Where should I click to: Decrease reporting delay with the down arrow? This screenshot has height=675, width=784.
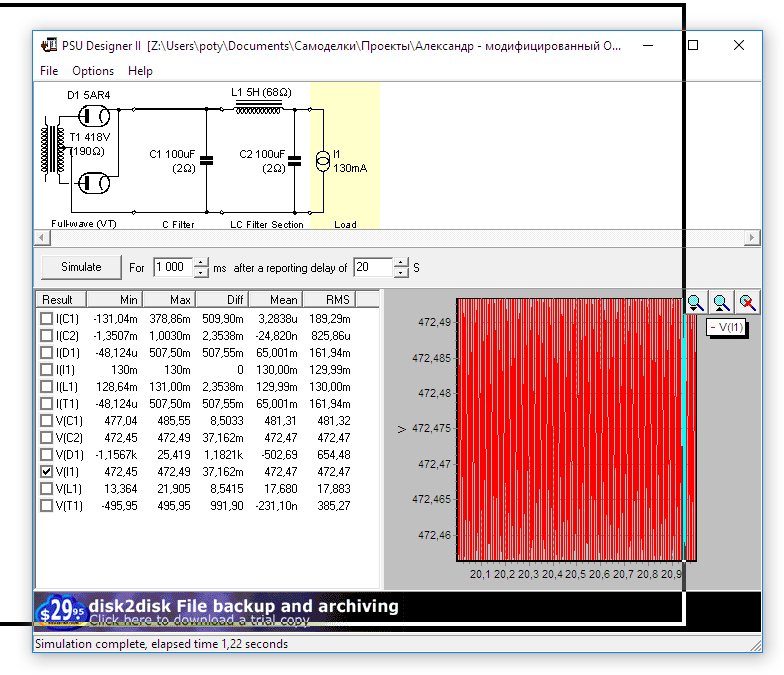pos(401,273)
